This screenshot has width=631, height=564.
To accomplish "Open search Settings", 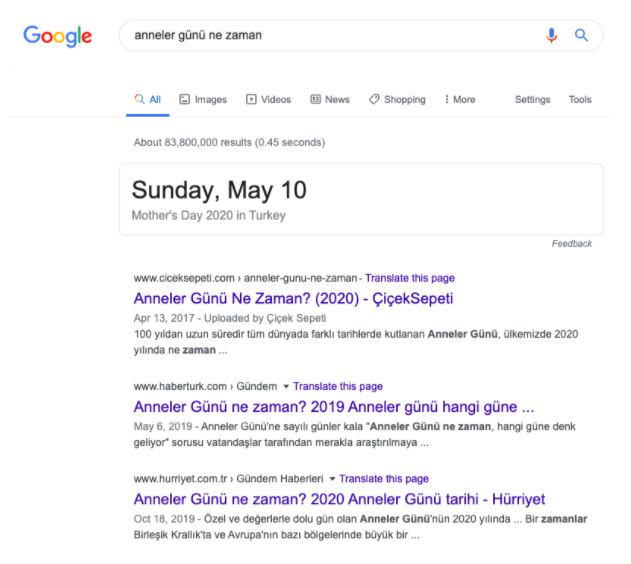I will [532, 99].
